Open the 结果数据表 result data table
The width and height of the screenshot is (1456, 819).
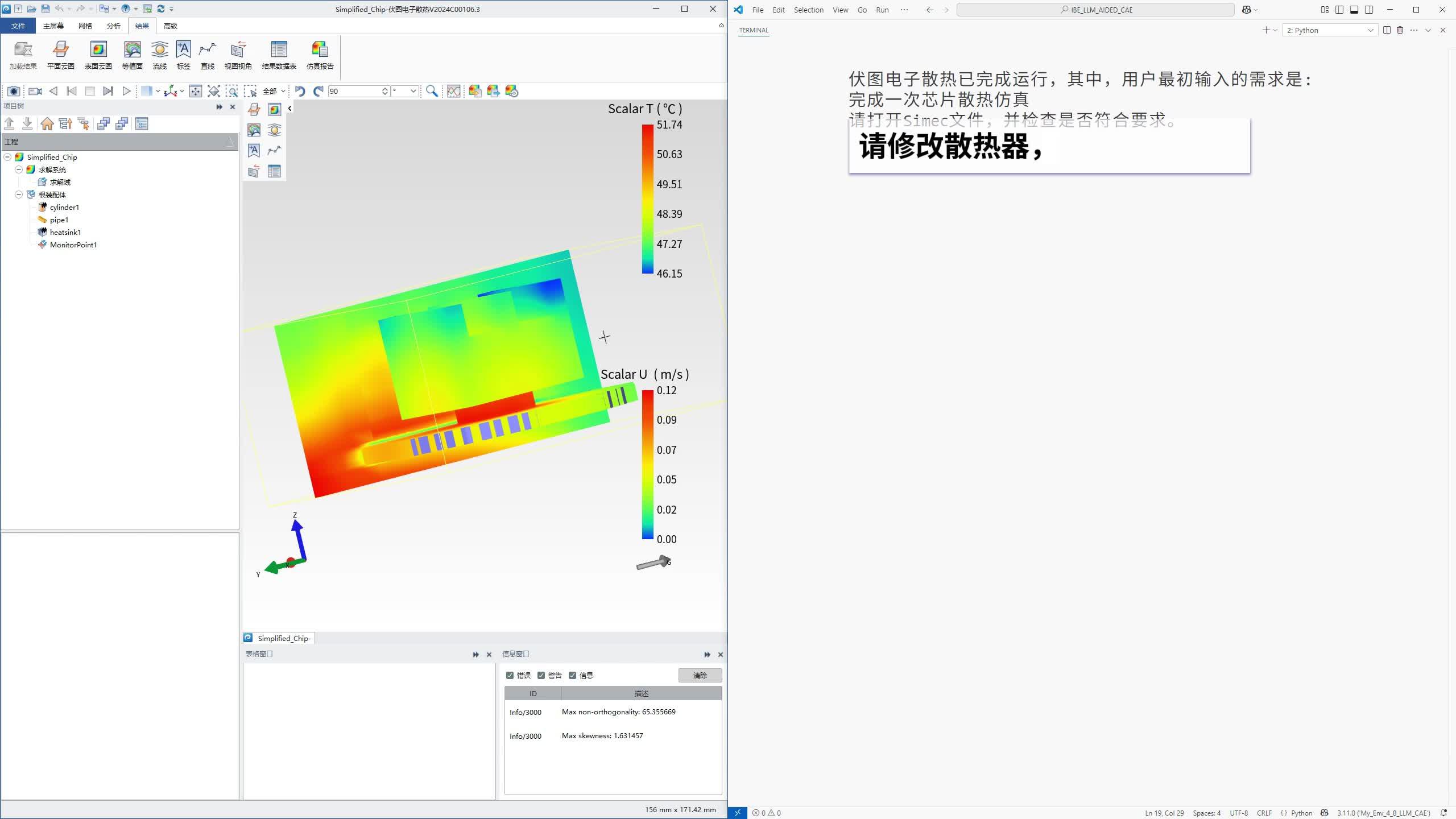278,54
